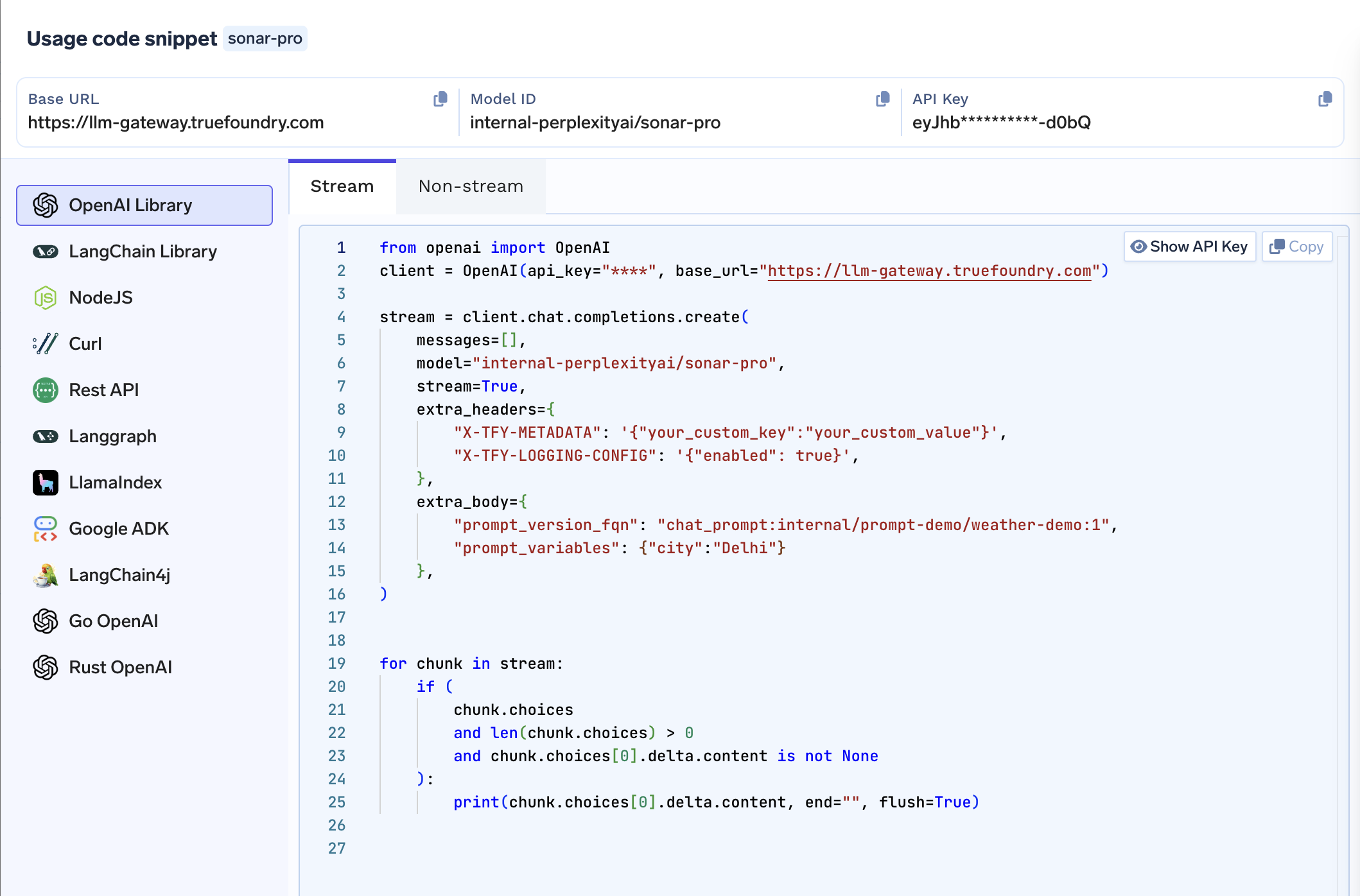Click the green Rest API icon
This screenshot has height=896, width=1360.
[x=46, y=390]
